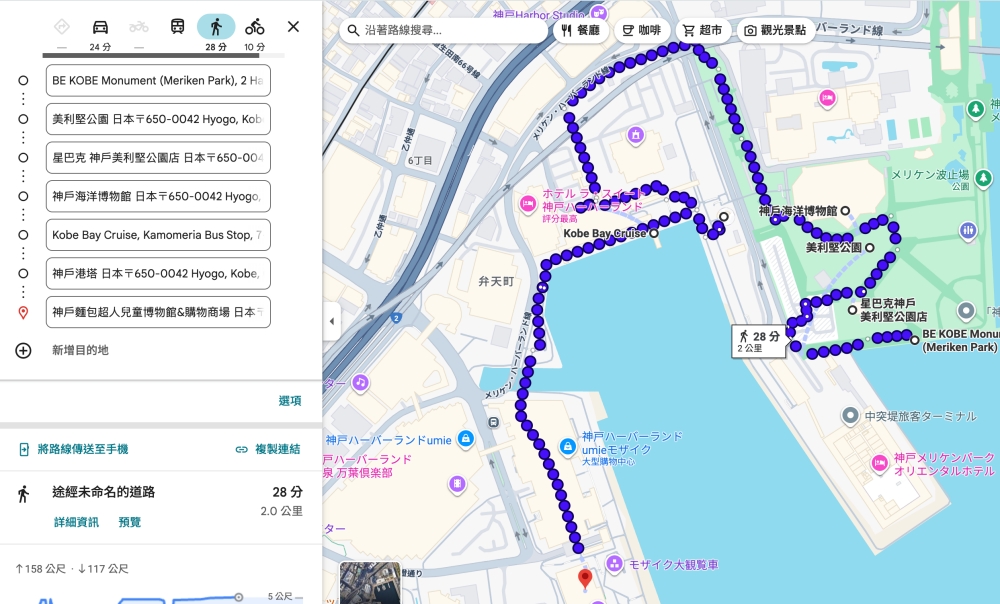Image resolution: width=1000 pixels, height=604 pixels.
Task: Select the driving mode icon
Action: pyautogui.click(x=101, y=25)
